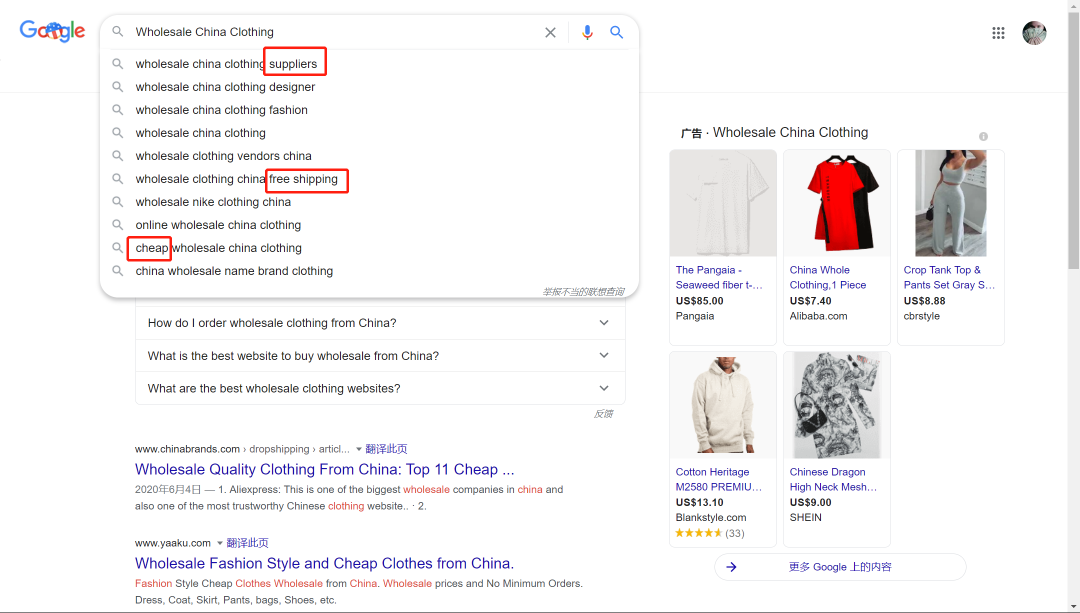The height and width of the screenshot is (613, 1080).
Task: Click the magnifier icon beside 'wholesale nike clothing china'
Action: [x=118, y=202]
